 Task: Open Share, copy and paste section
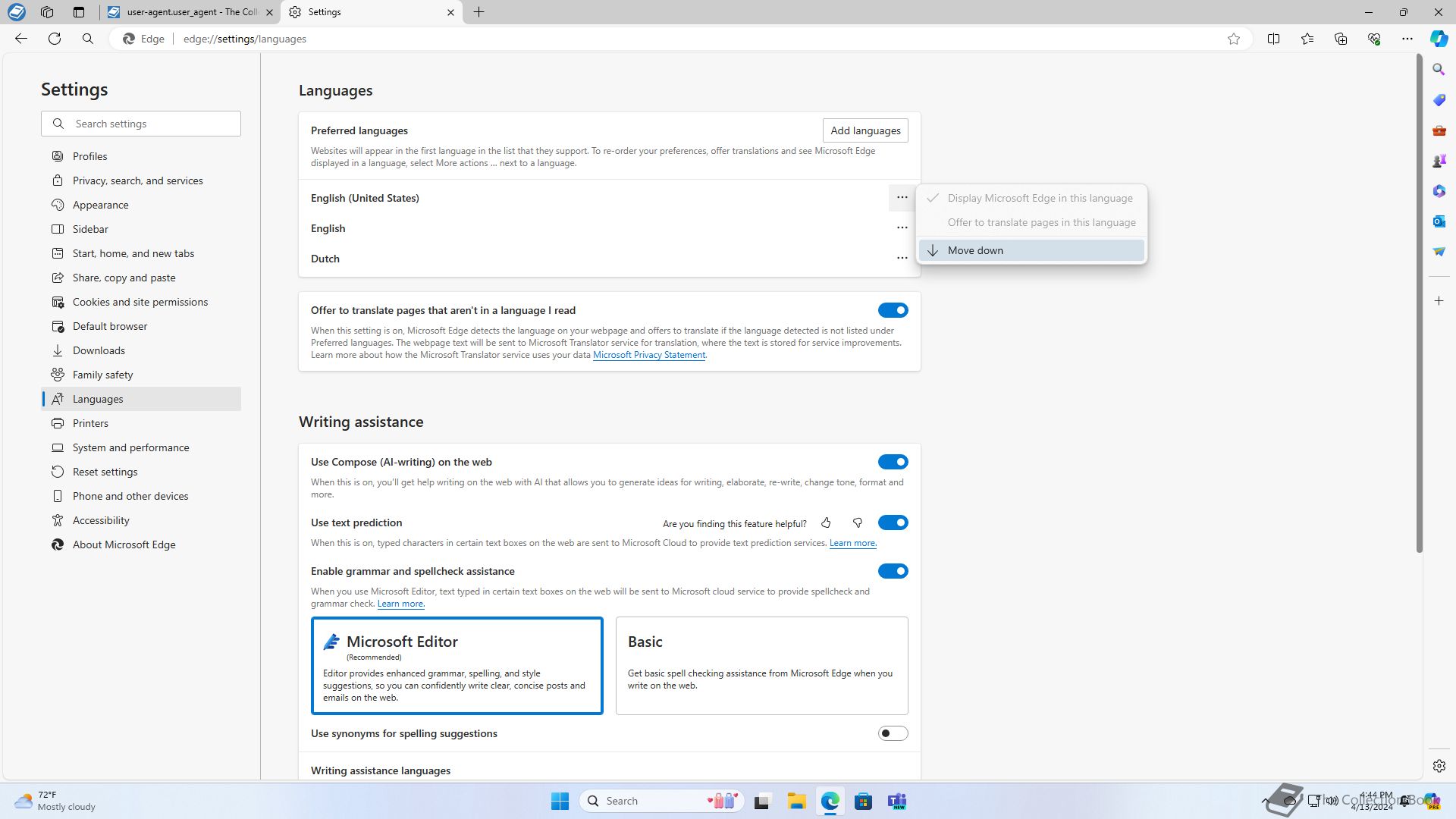point(141,278)
